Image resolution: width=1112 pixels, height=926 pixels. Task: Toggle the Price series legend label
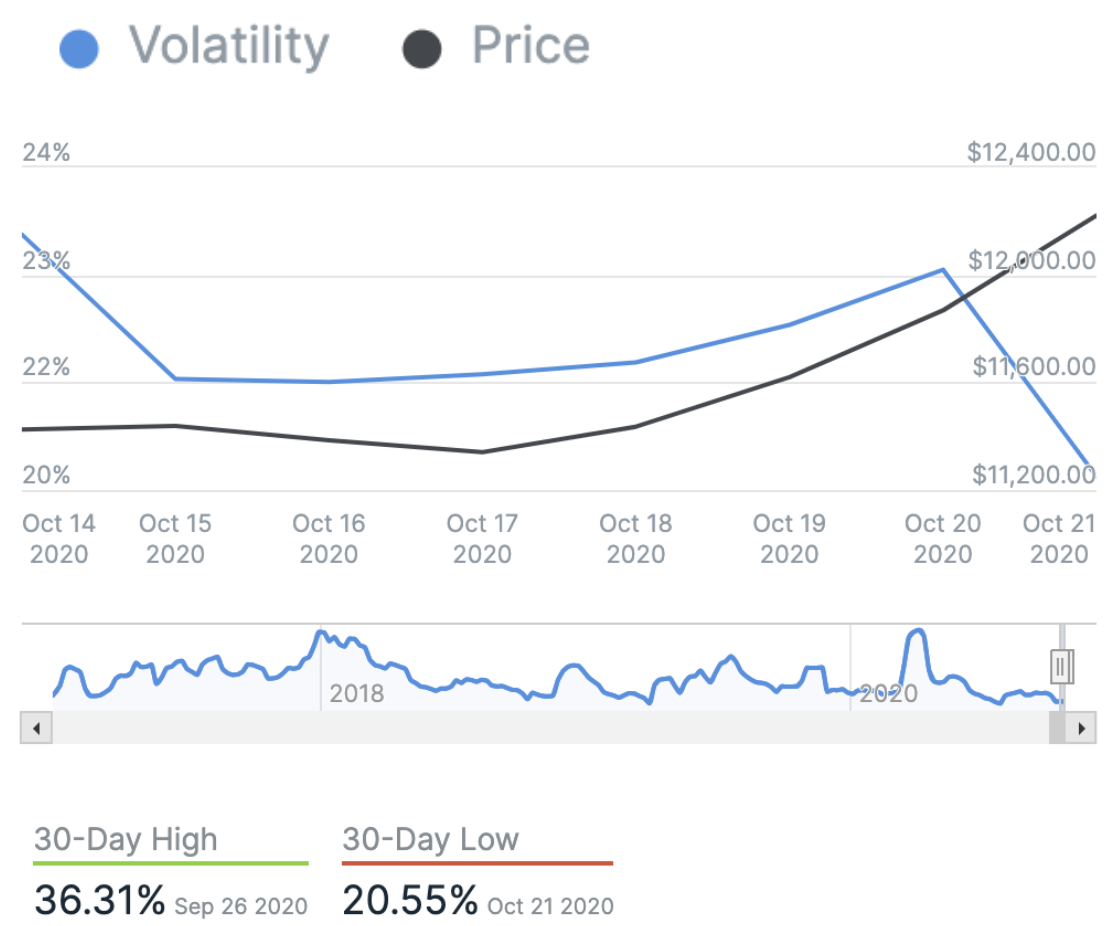pyautogui.click(x=530, y=46)
